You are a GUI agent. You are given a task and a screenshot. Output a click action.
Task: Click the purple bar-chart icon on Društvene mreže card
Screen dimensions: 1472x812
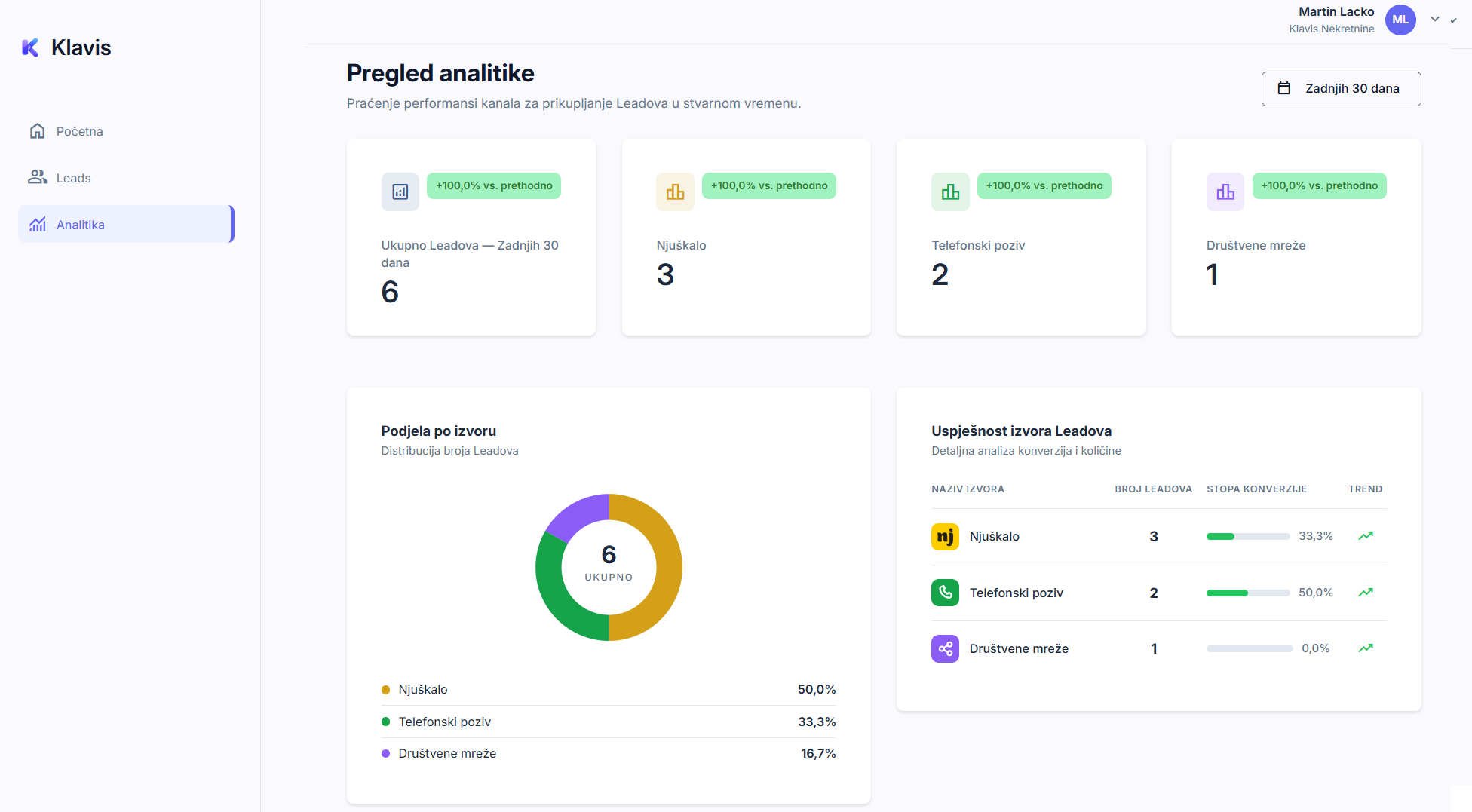click(1225, 192)
